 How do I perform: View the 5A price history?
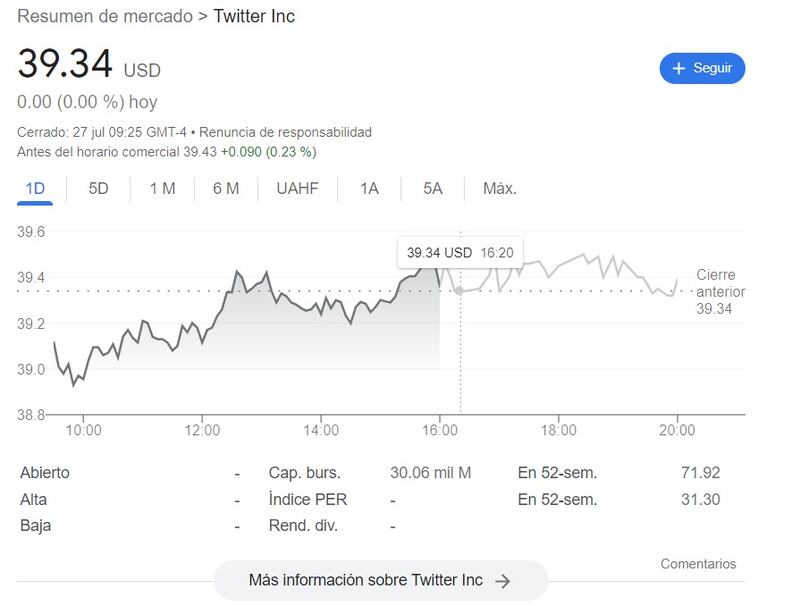pos(432,189)
